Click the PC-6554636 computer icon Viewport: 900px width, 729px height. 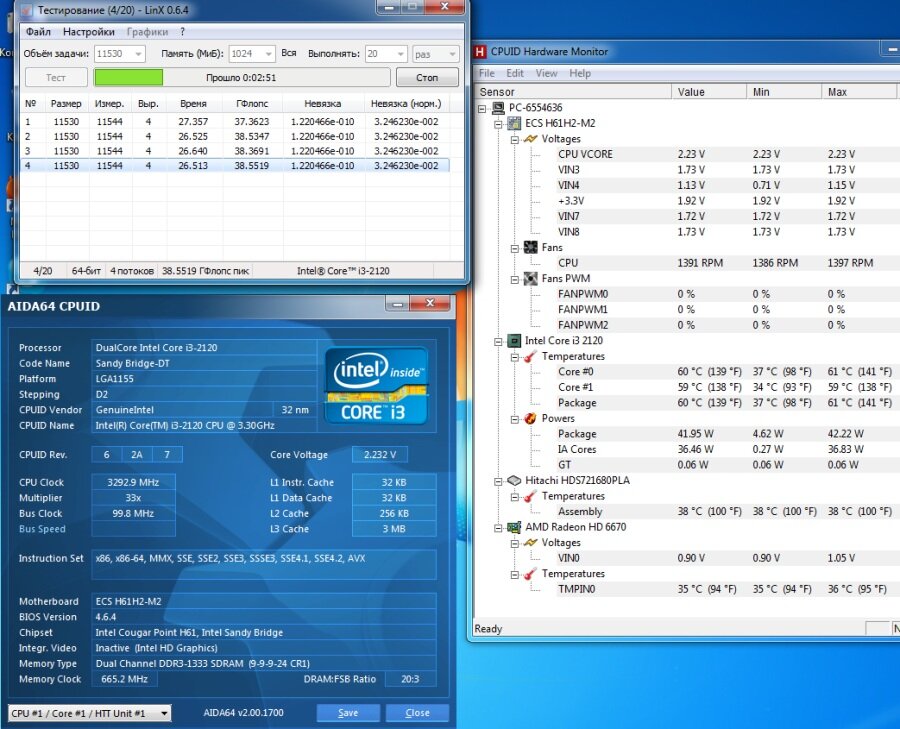pyautogui.click(x=498, y=108)
